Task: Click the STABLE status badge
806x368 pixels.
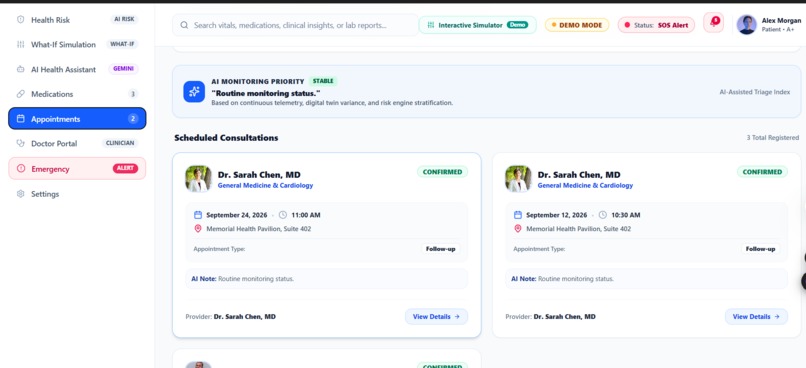Action: pos(323,81)
